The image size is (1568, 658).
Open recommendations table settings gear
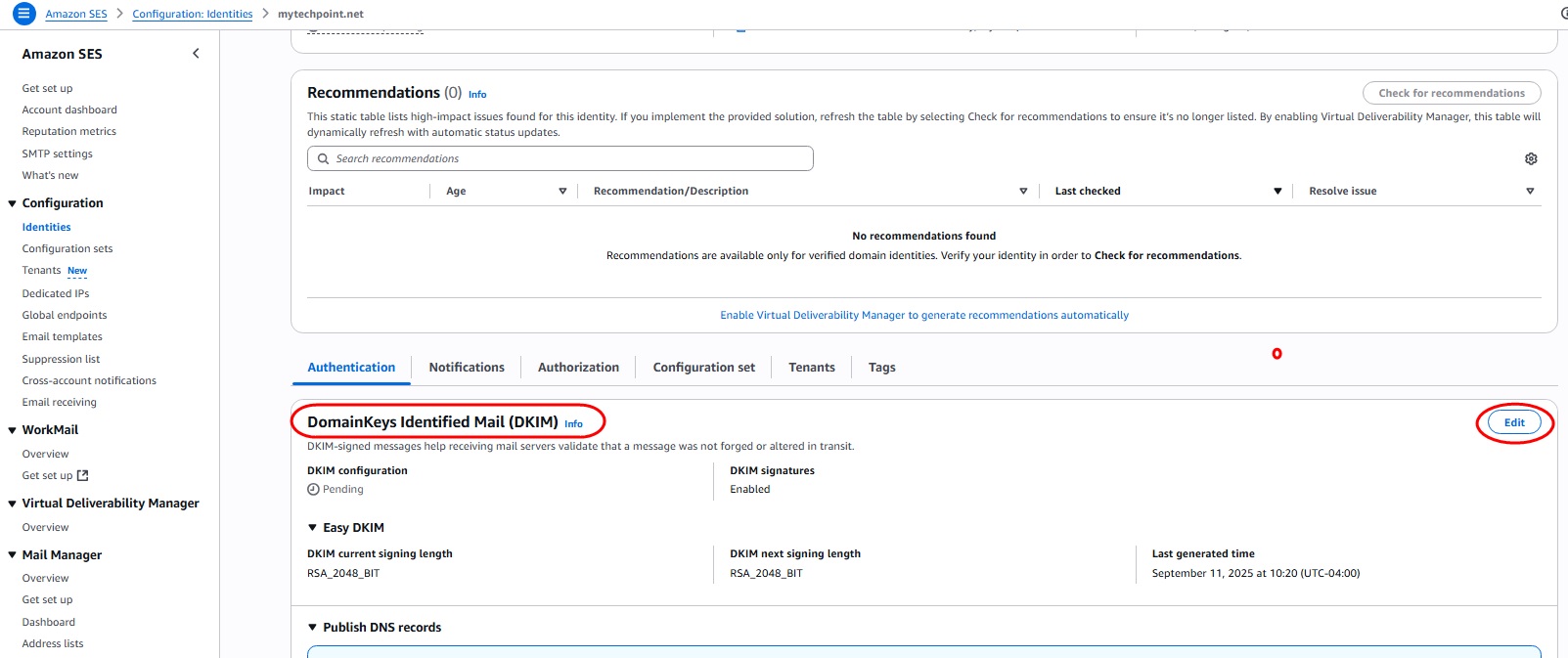tap(1531, 158)
